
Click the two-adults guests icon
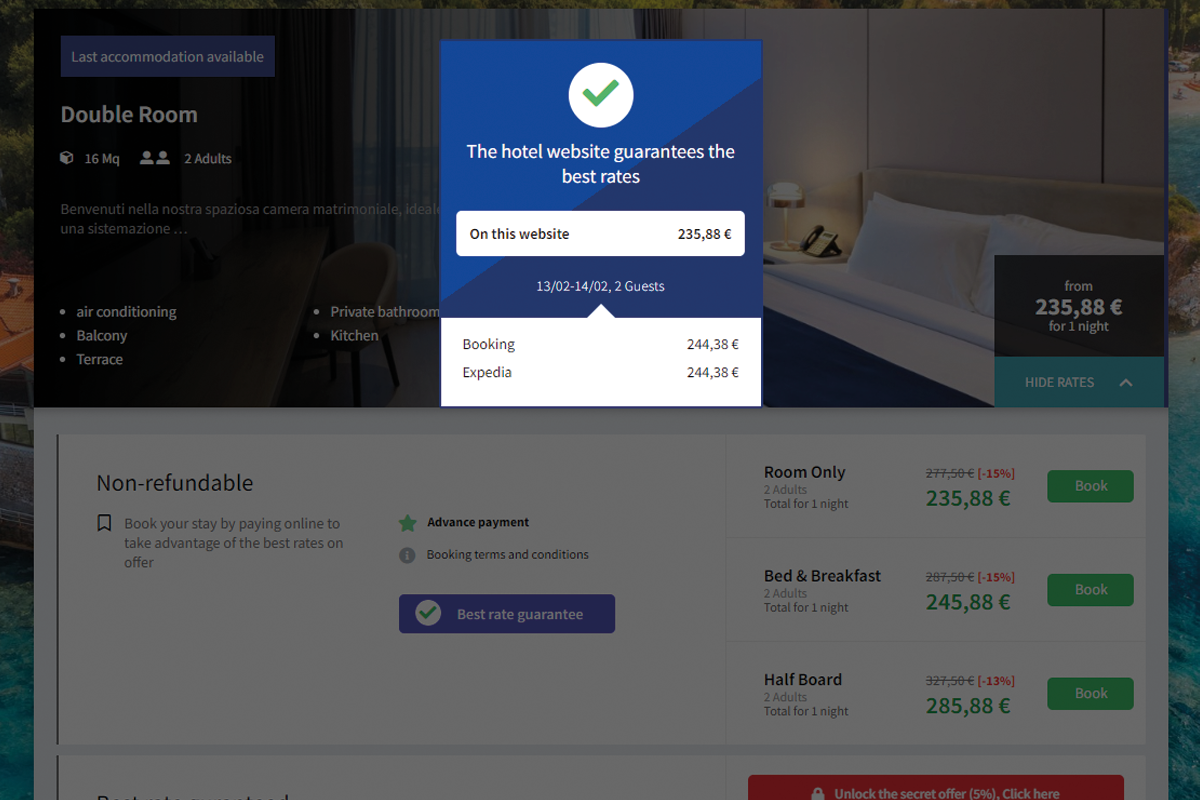154,158
